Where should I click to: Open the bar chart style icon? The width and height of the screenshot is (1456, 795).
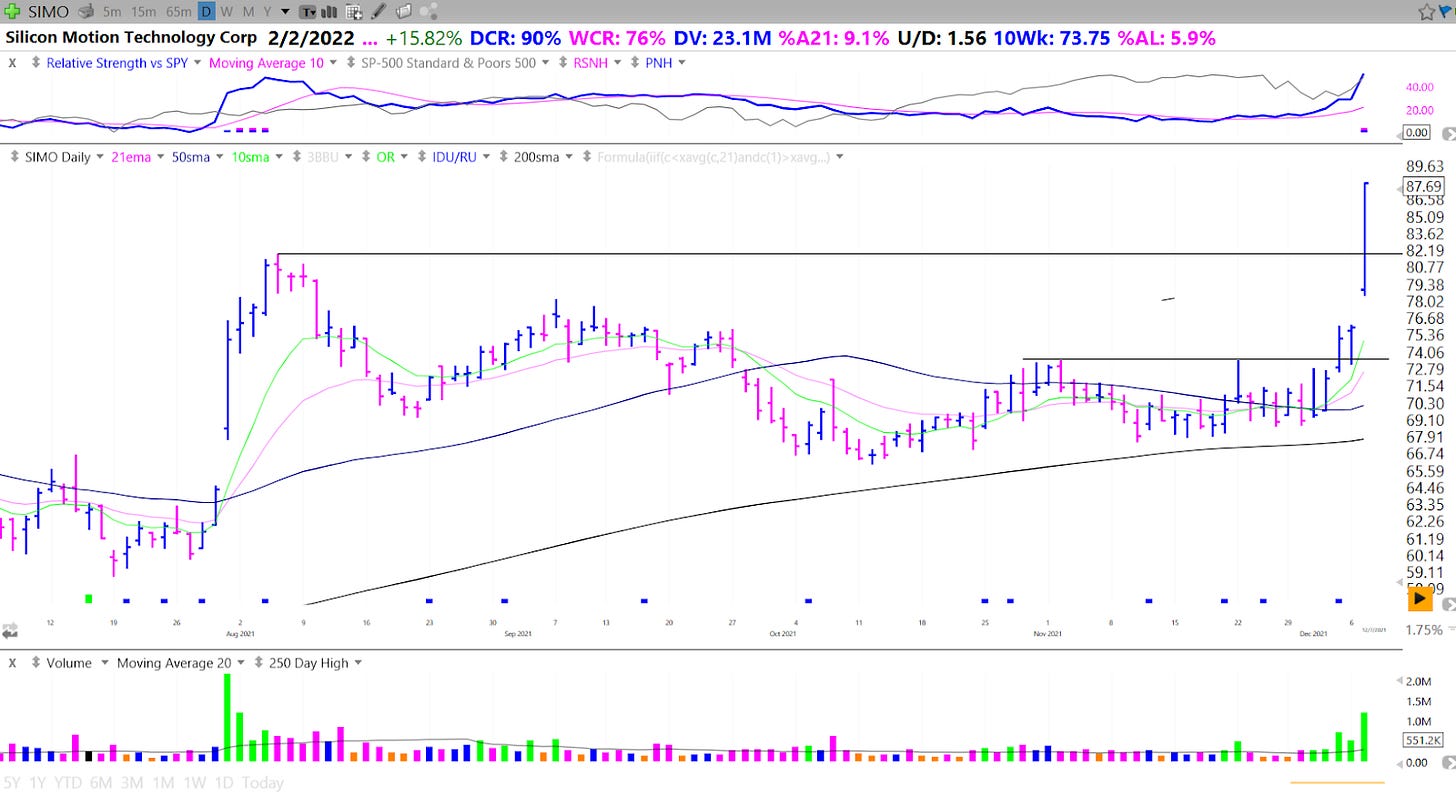coord(329,11)
